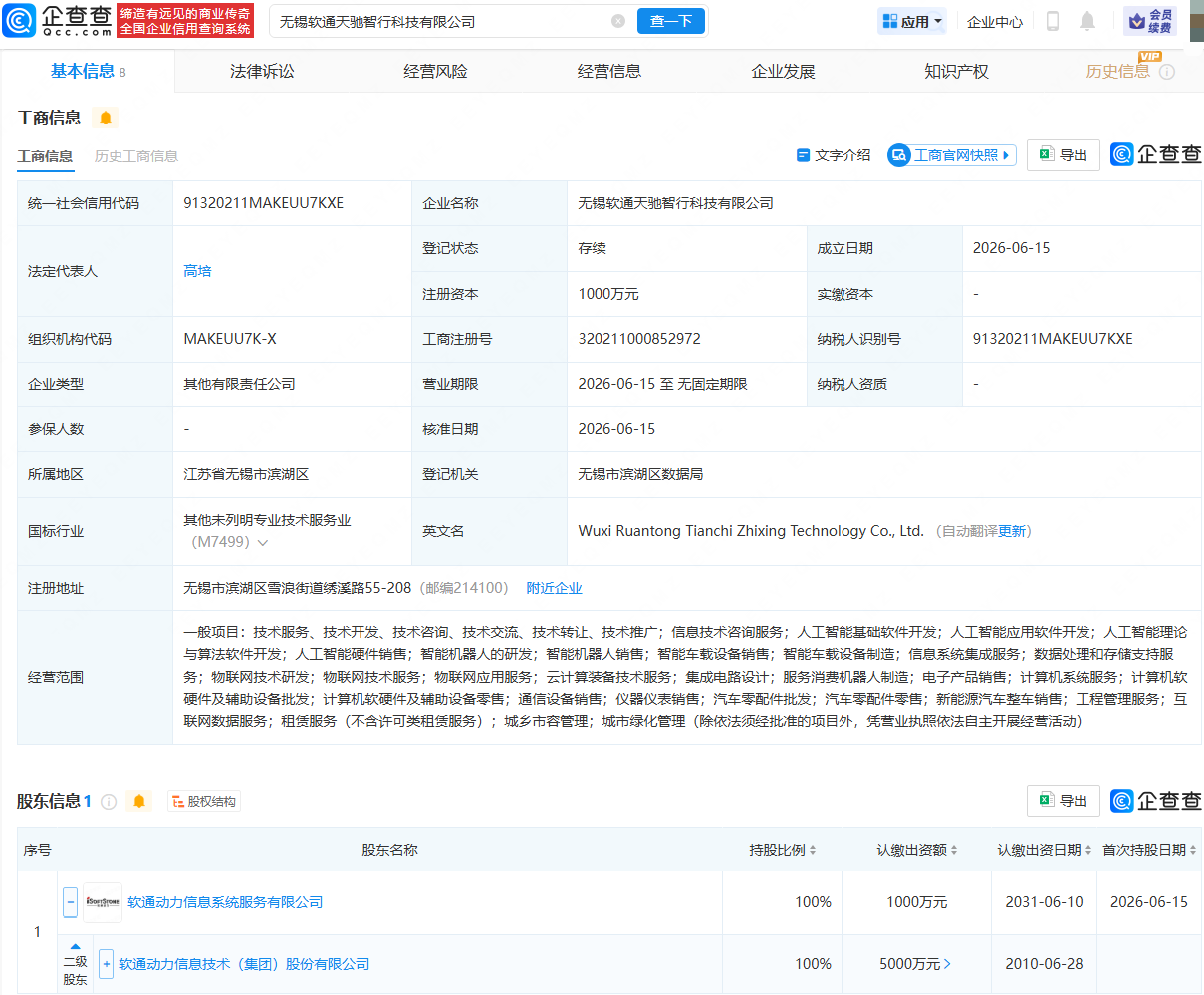Open the 历史信息 VIP tab
Screen dimensions: 1204x995
1117,71
